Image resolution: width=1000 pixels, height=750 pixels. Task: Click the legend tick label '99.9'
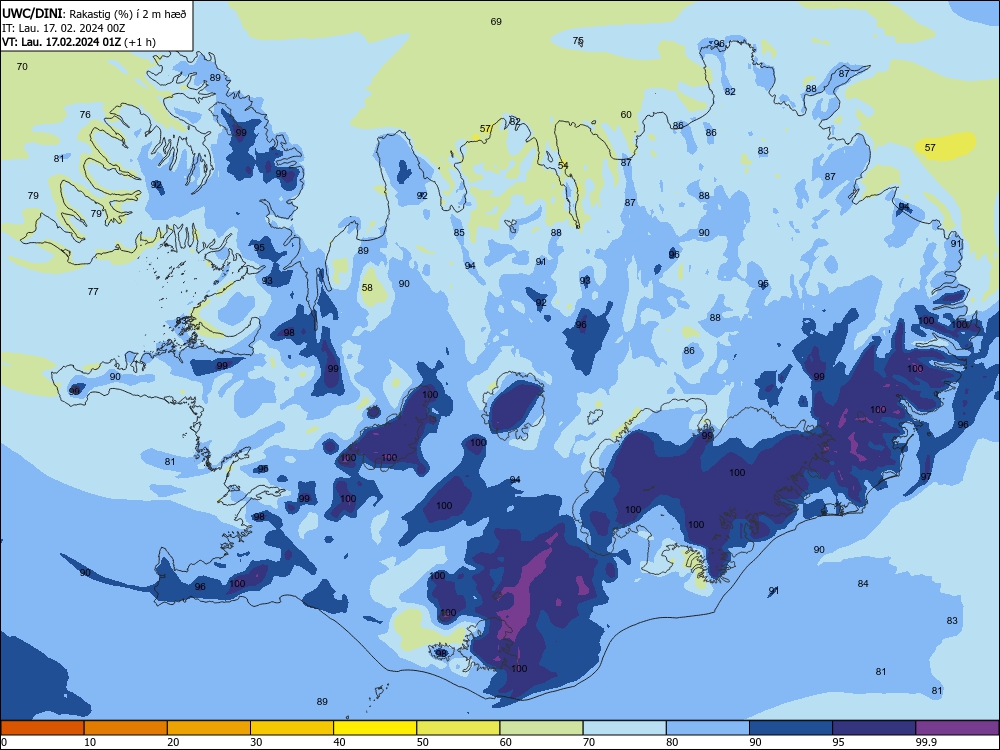pyautogui.click(x=926, y=742)
